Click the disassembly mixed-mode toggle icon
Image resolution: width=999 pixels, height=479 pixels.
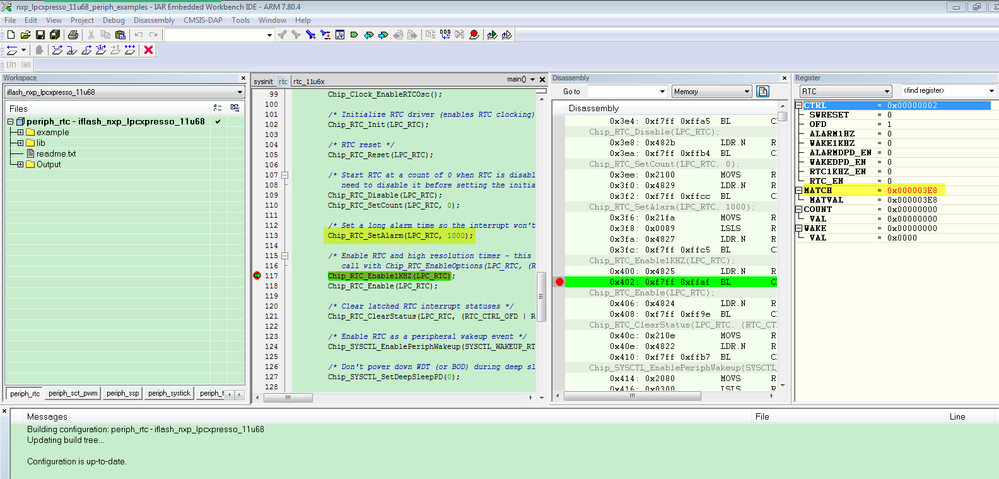pyautogui.click(x=763, y=92)
